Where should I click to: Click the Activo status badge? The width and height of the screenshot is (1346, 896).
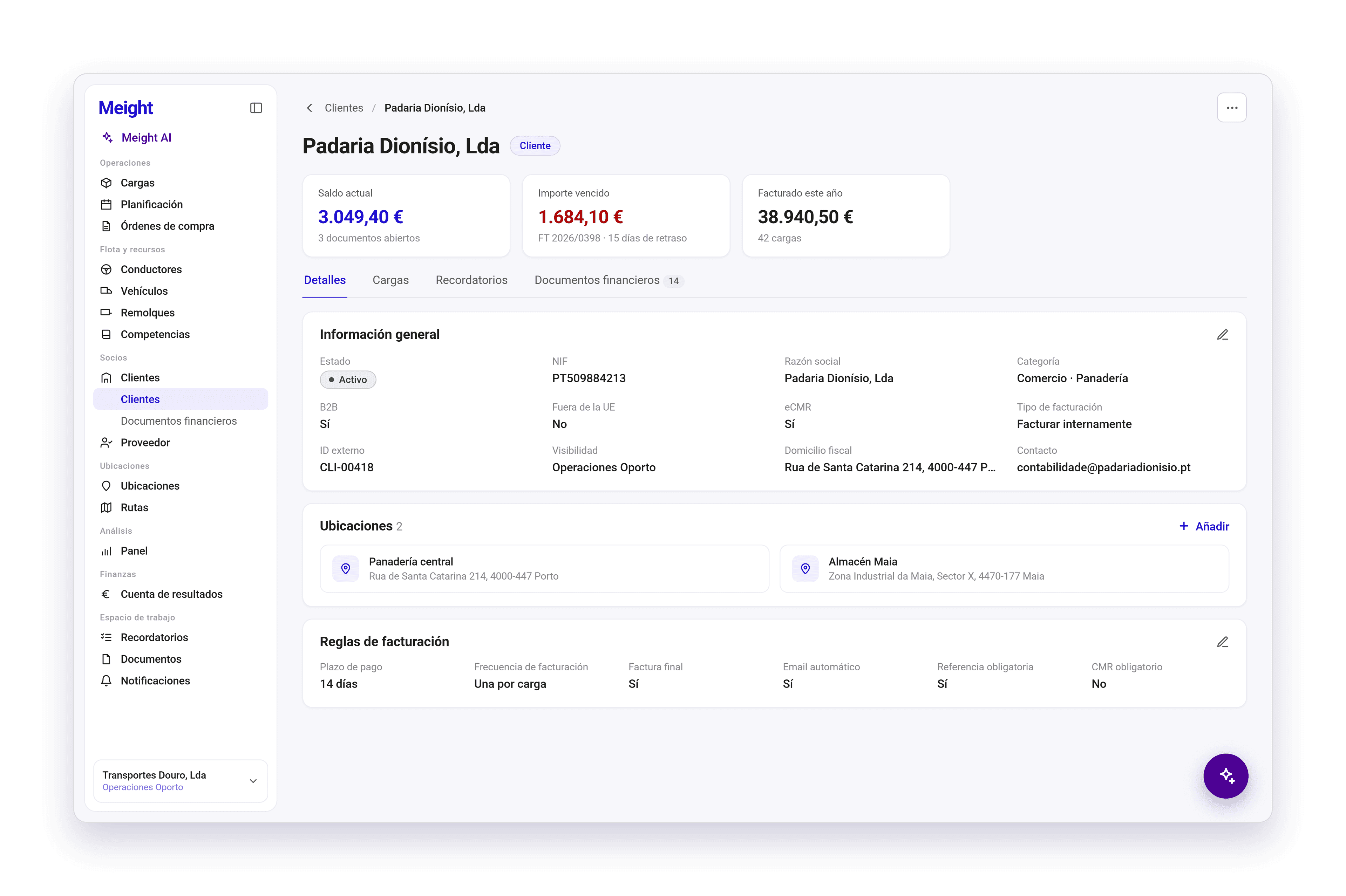coord(347,380)
